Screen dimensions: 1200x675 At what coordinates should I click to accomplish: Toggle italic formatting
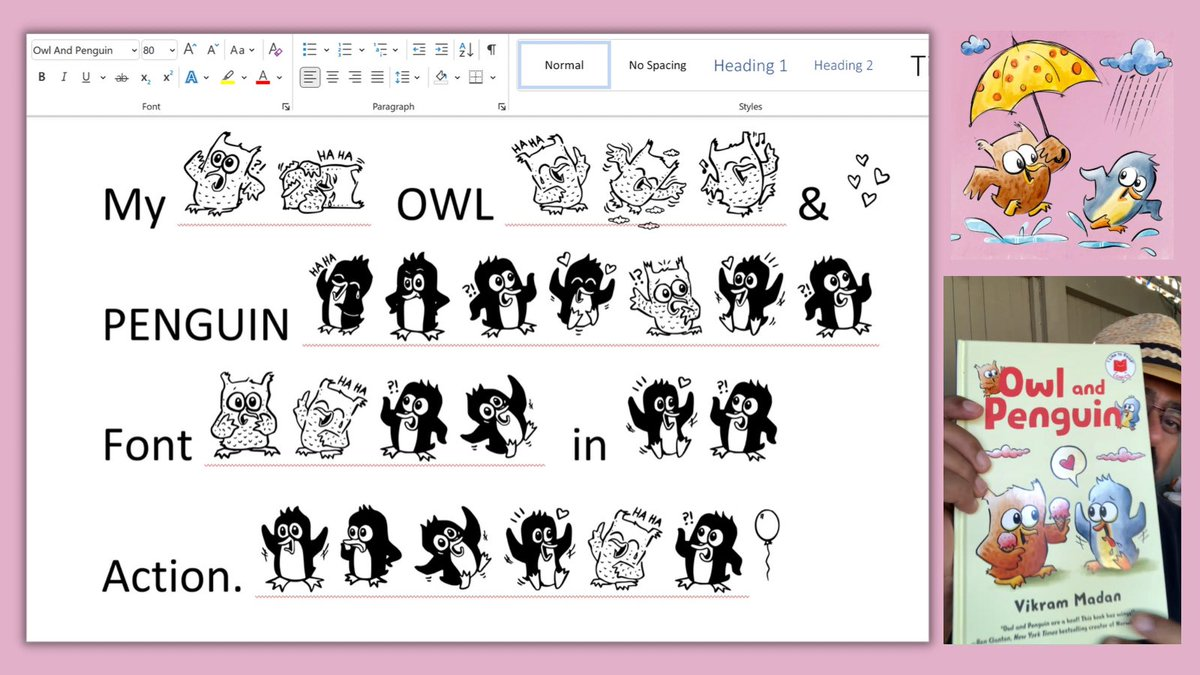pyautogui.click(x=63, y=78)
